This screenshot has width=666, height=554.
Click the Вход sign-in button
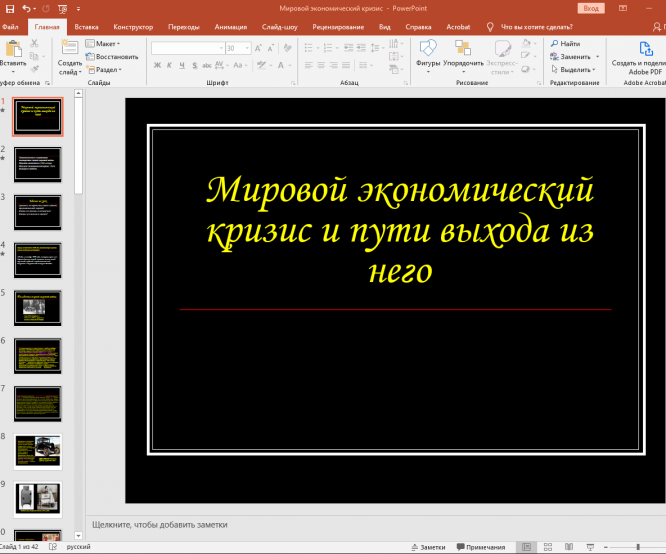click(592, 8)
